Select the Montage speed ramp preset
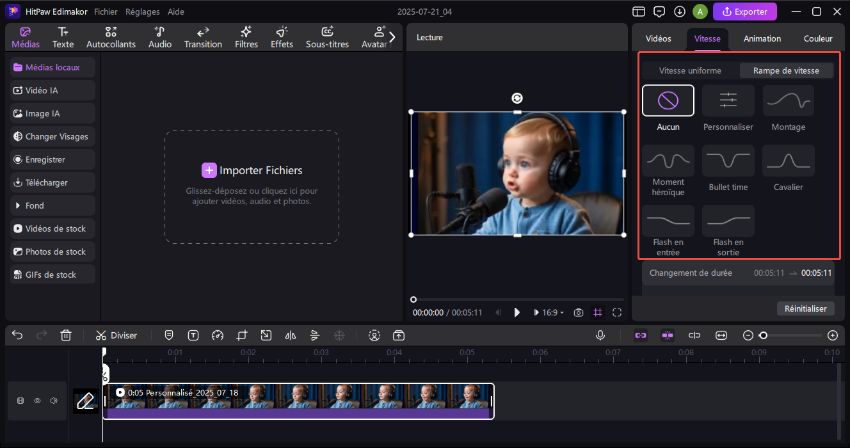This screenshot has height=448, width=850. pos(788,108)
